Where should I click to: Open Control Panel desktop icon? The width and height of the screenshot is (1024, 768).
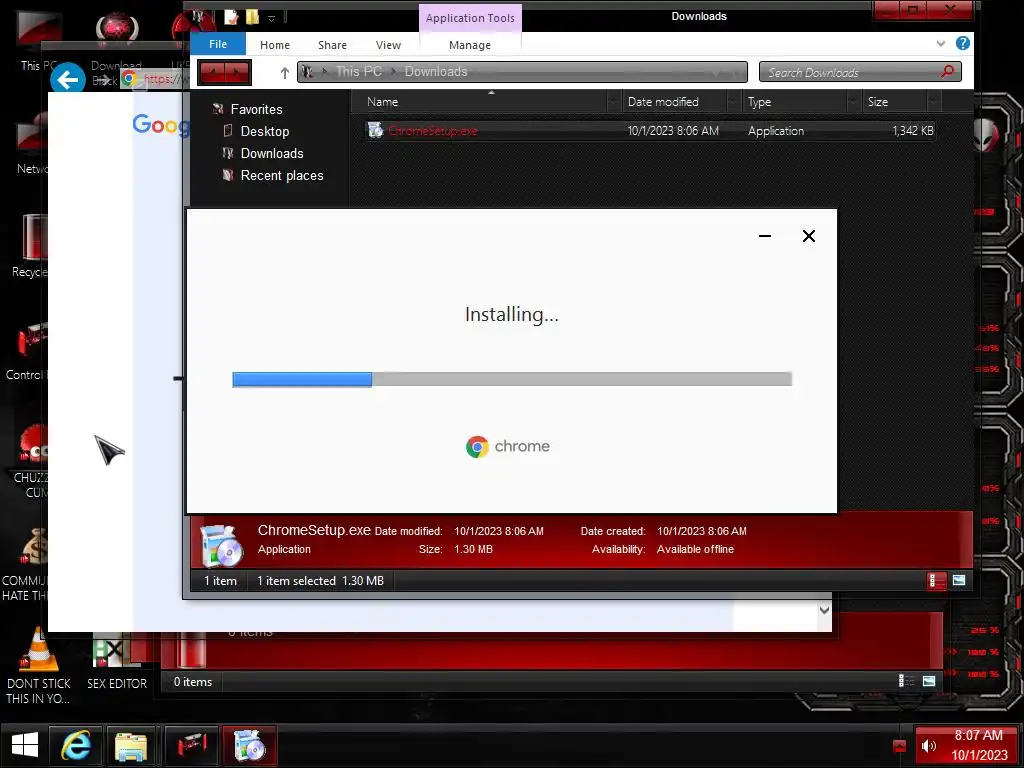(x=28, y=351)
